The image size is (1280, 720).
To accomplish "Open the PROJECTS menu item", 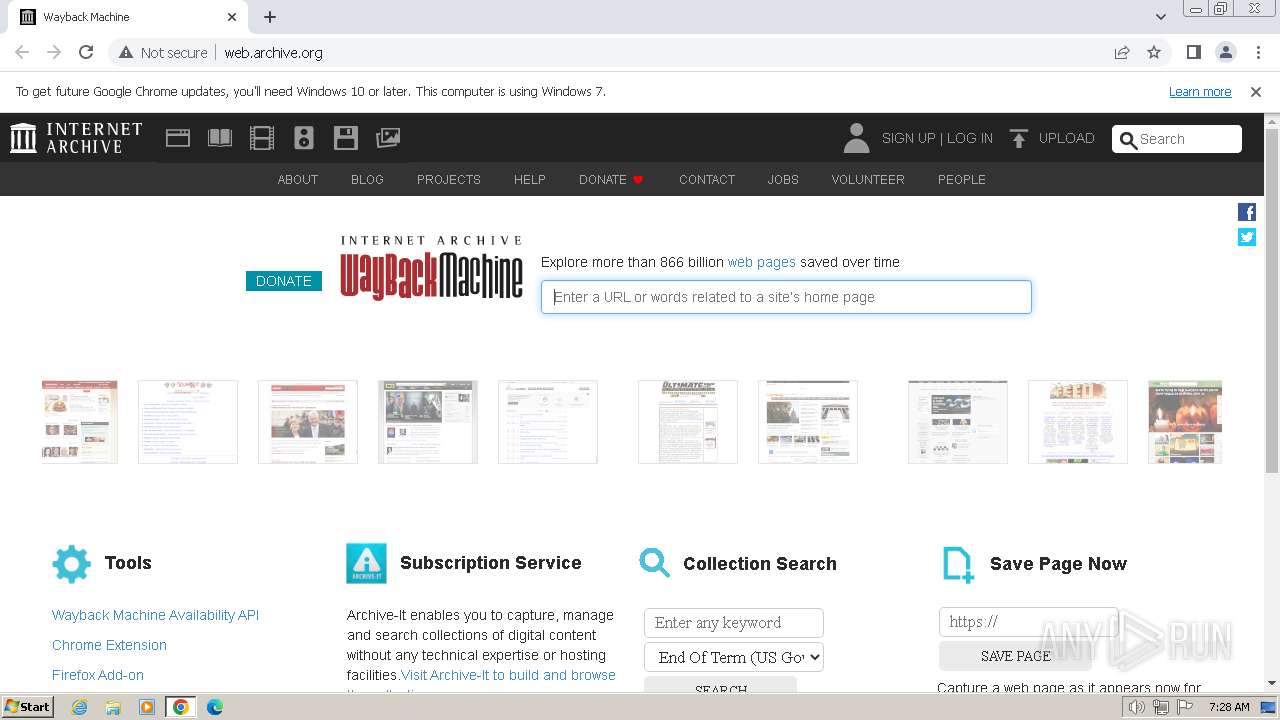I will [x=449, y=180].
